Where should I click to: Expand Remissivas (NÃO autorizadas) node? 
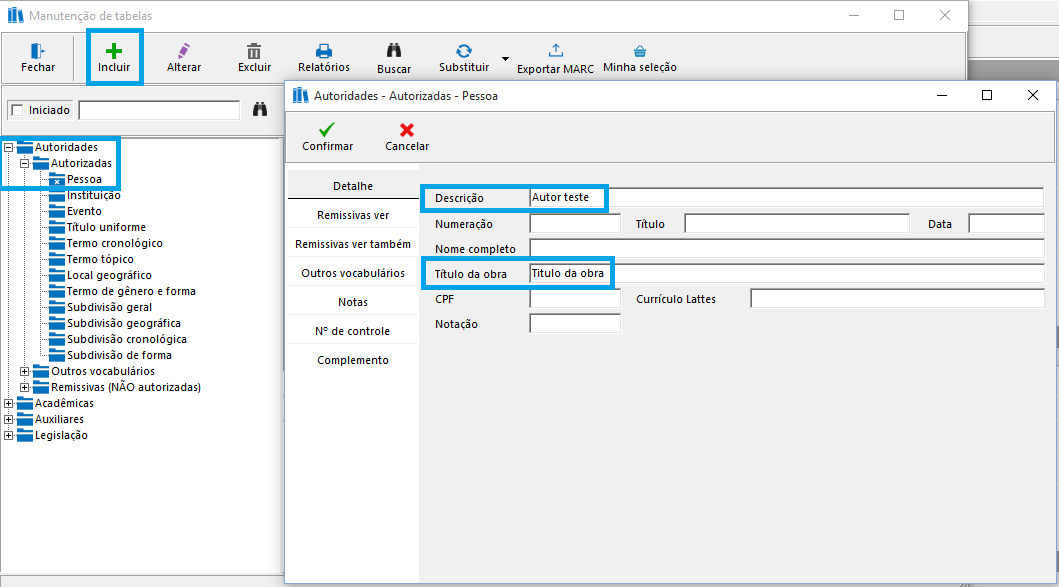tap(24, 388)
